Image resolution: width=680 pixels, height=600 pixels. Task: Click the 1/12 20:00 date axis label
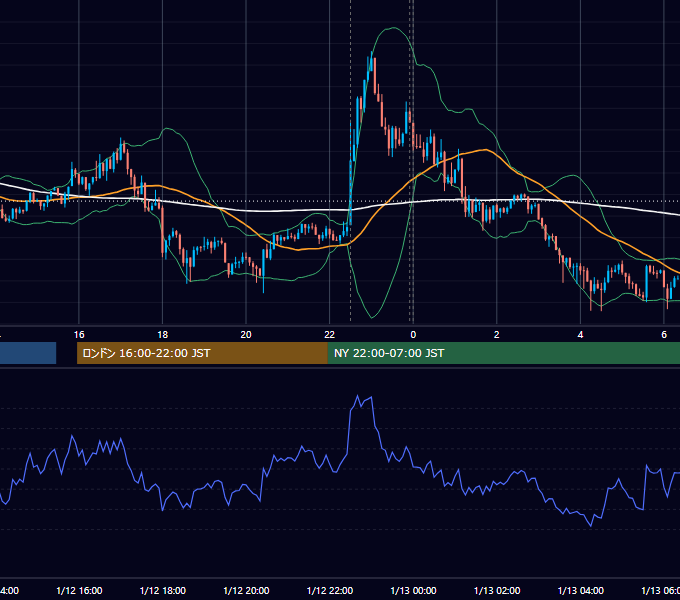pyautogui.click(x=246, y=590)
